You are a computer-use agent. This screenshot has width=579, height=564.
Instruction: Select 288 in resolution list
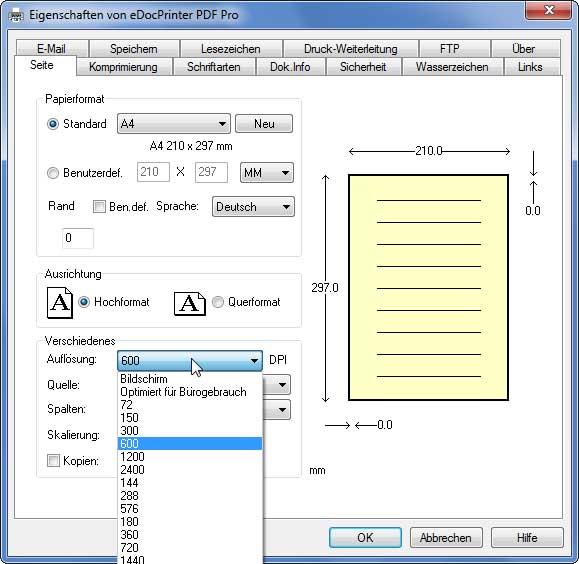pos(190,496)
